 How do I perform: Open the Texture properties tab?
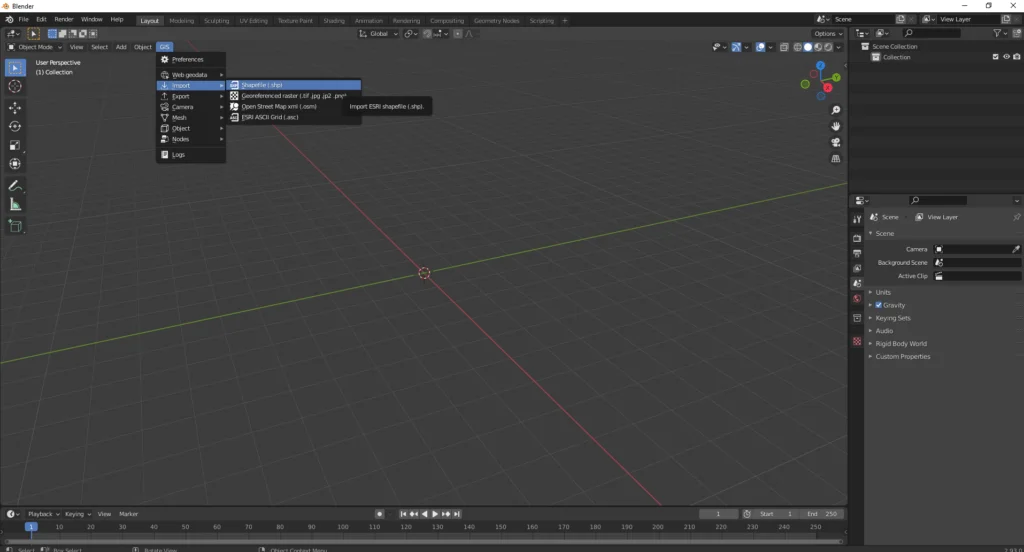pos(857,341)
